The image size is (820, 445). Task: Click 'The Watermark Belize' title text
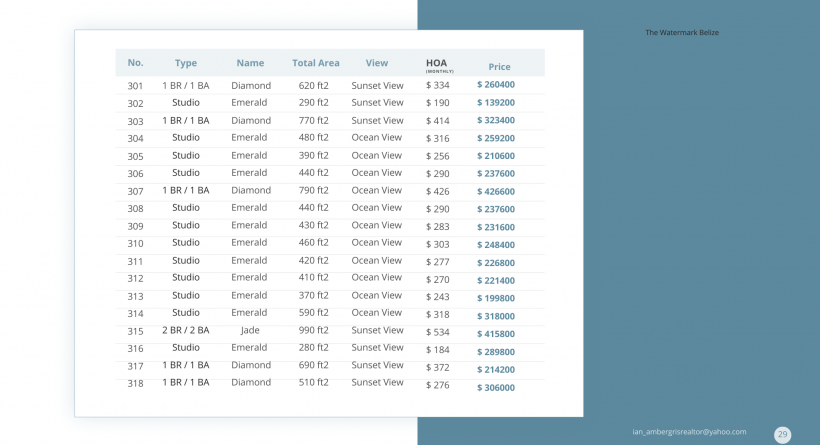(x=682, y=32)
